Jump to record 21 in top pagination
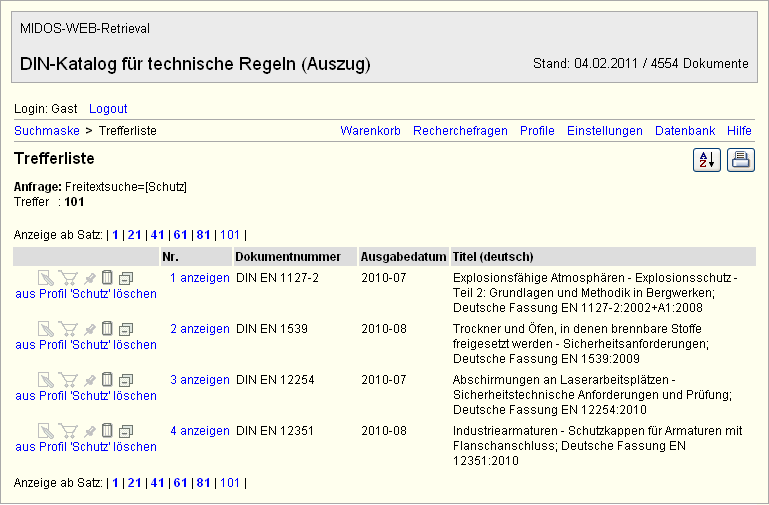This screenshot has width=769, height=505. point(134,234)
